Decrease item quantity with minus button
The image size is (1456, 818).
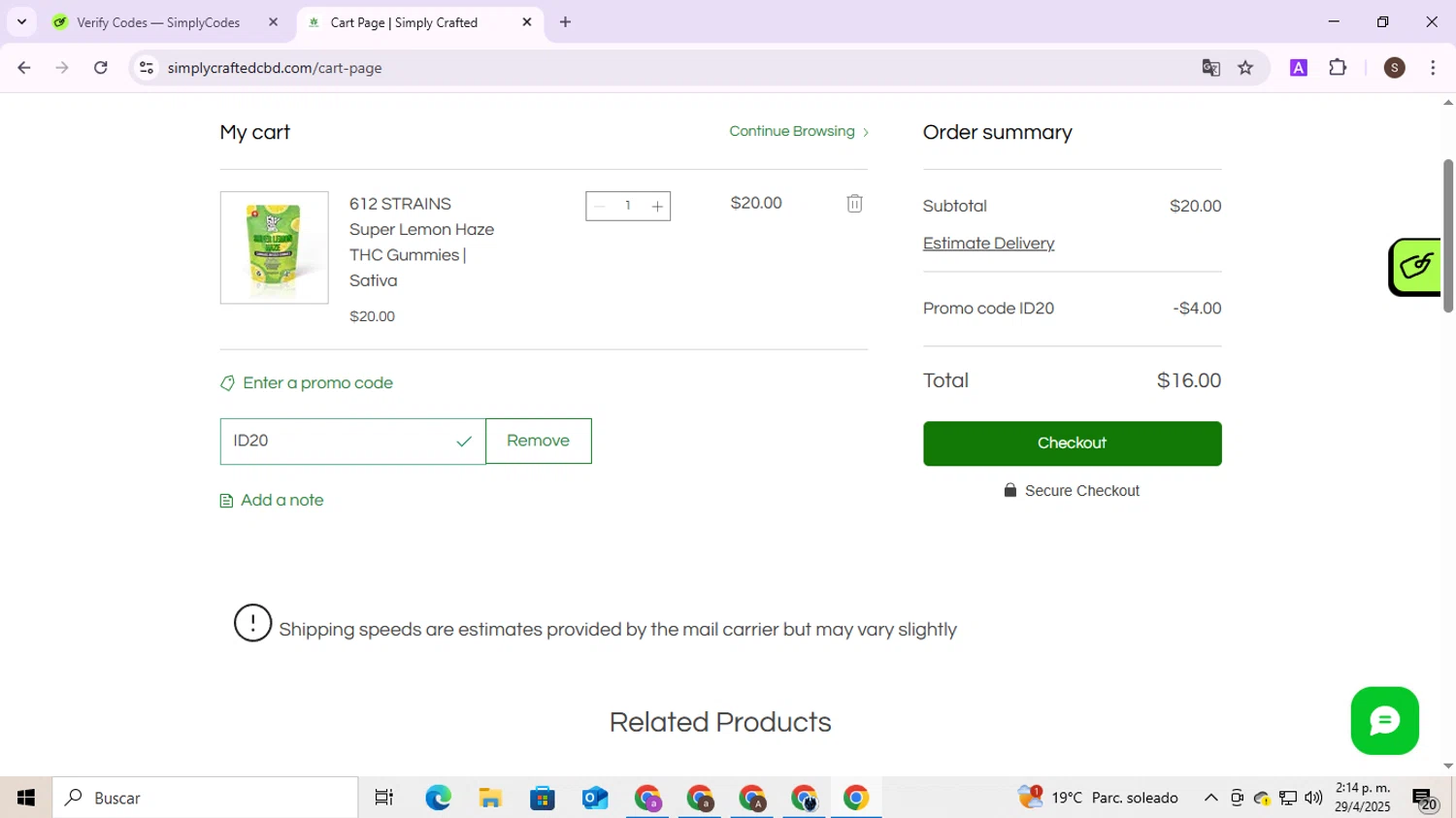point(600,207)
